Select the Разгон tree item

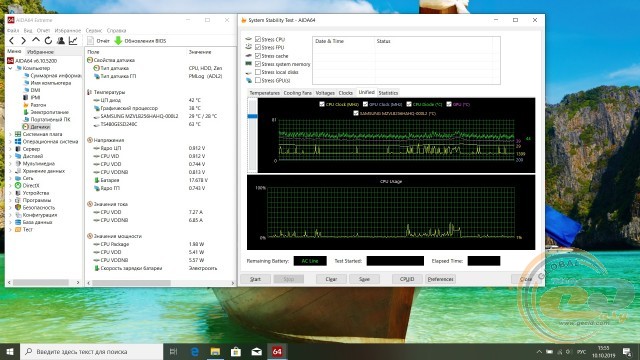[35, 105]
